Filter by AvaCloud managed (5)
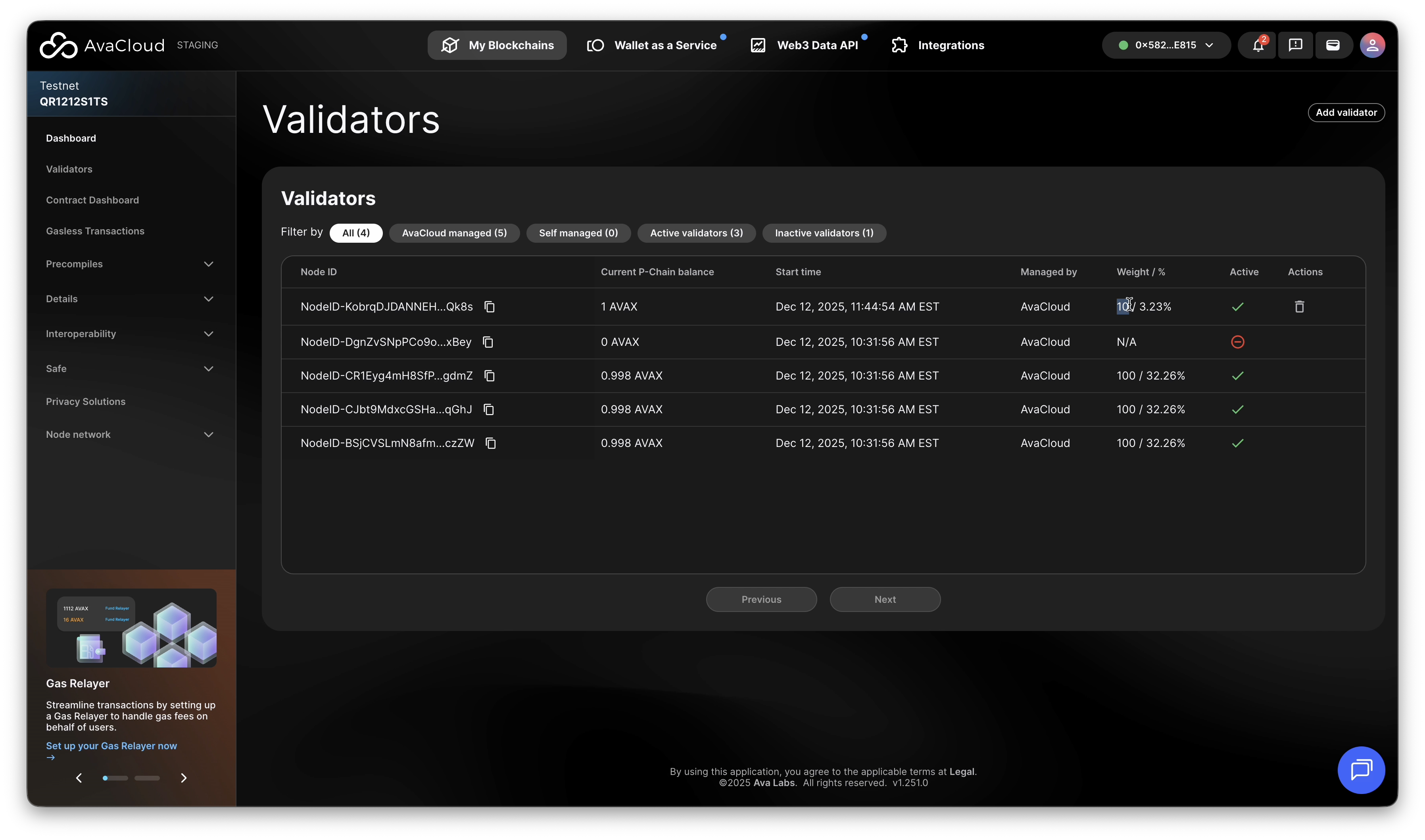The height and width of the screenshot is (840, 1425). tap(454, 233)
